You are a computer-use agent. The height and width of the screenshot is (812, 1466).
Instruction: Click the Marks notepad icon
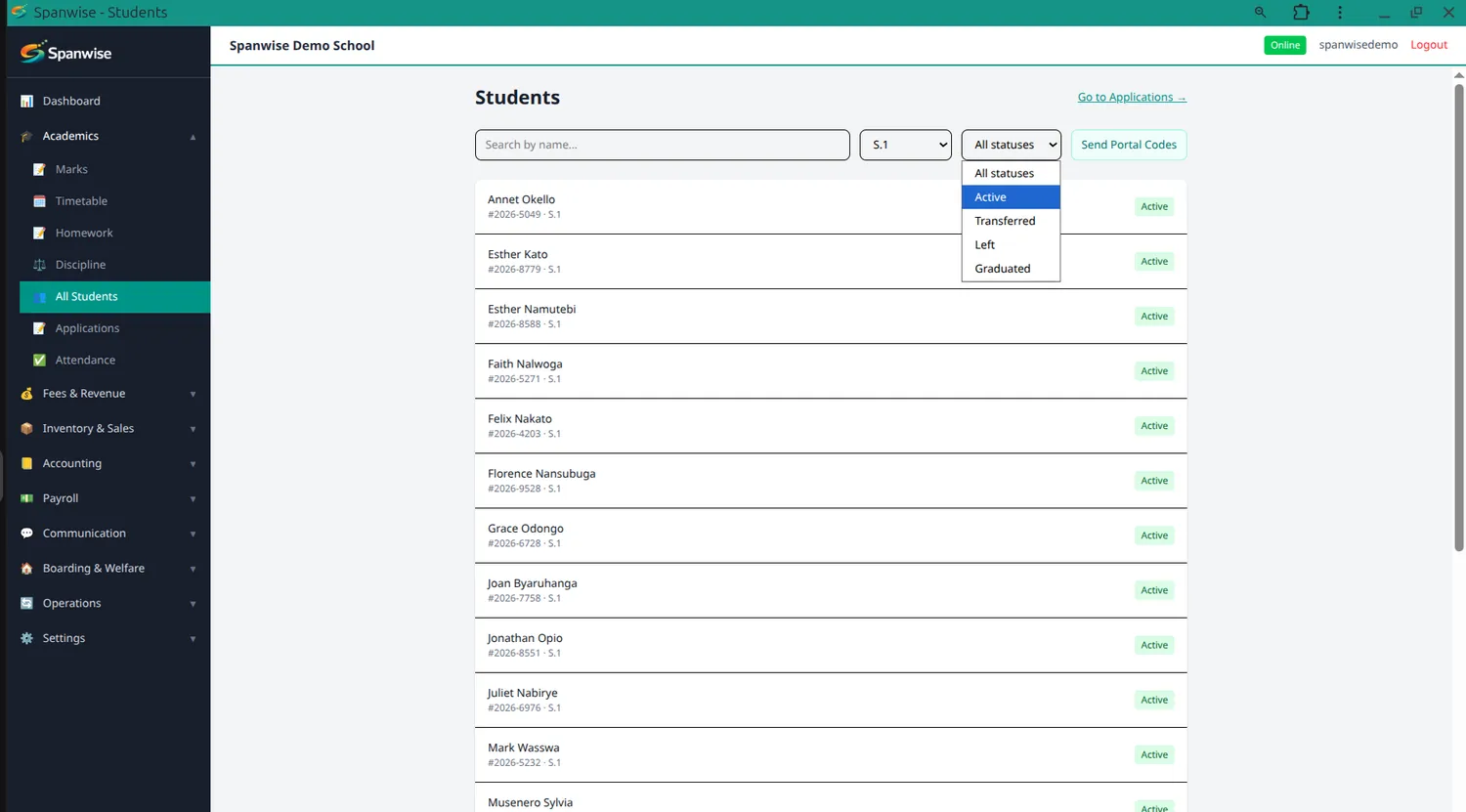coord(39,169)
